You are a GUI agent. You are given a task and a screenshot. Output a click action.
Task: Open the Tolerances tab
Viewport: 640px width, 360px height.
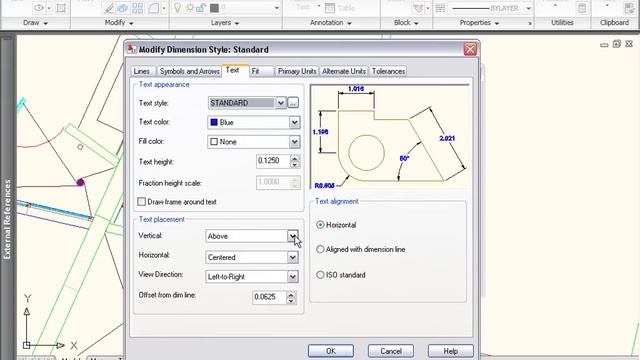click(388, 71)
